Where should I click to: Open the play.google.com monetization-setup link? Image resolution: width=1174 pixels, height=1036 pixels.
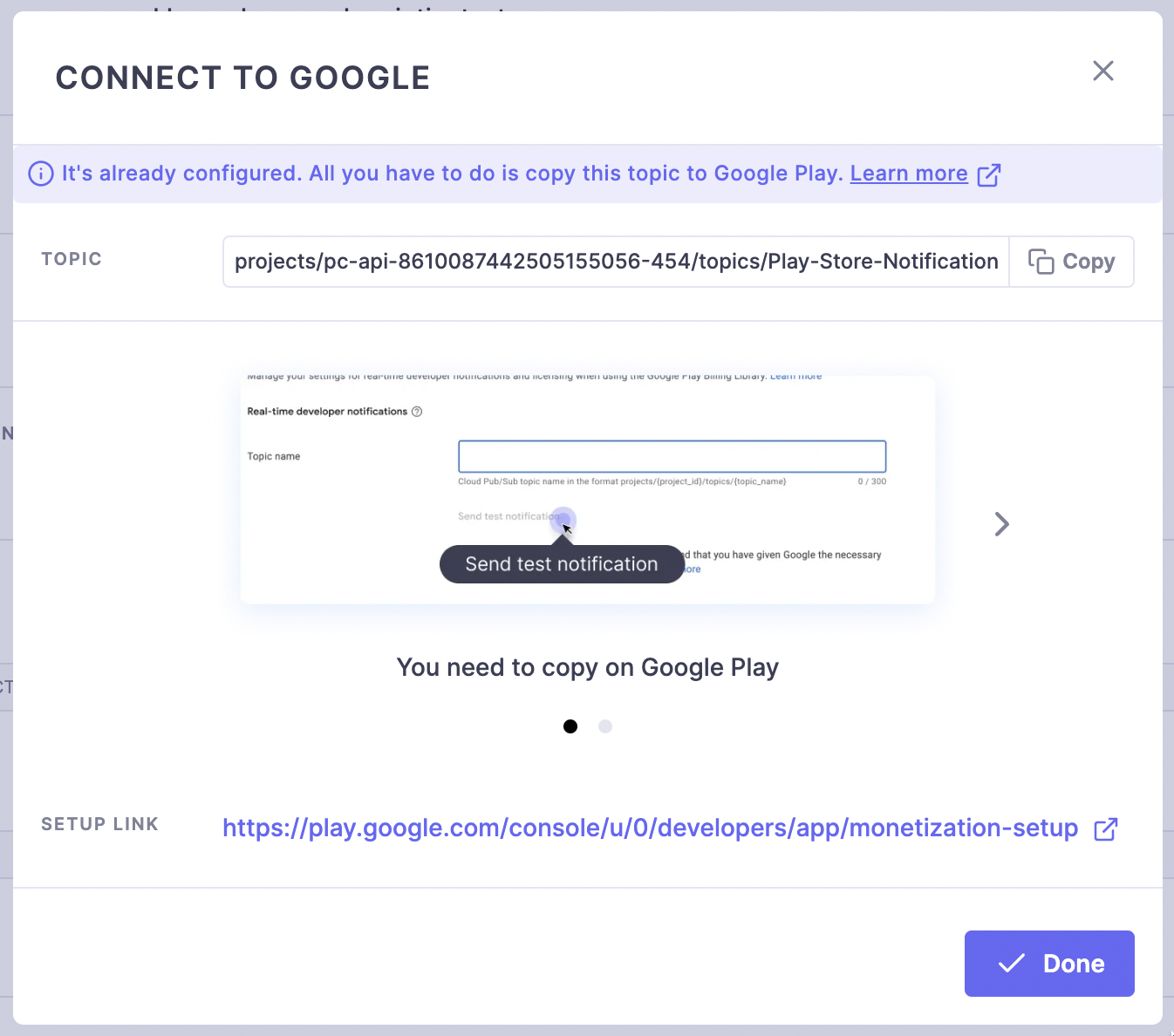click(x=650, y=828)
